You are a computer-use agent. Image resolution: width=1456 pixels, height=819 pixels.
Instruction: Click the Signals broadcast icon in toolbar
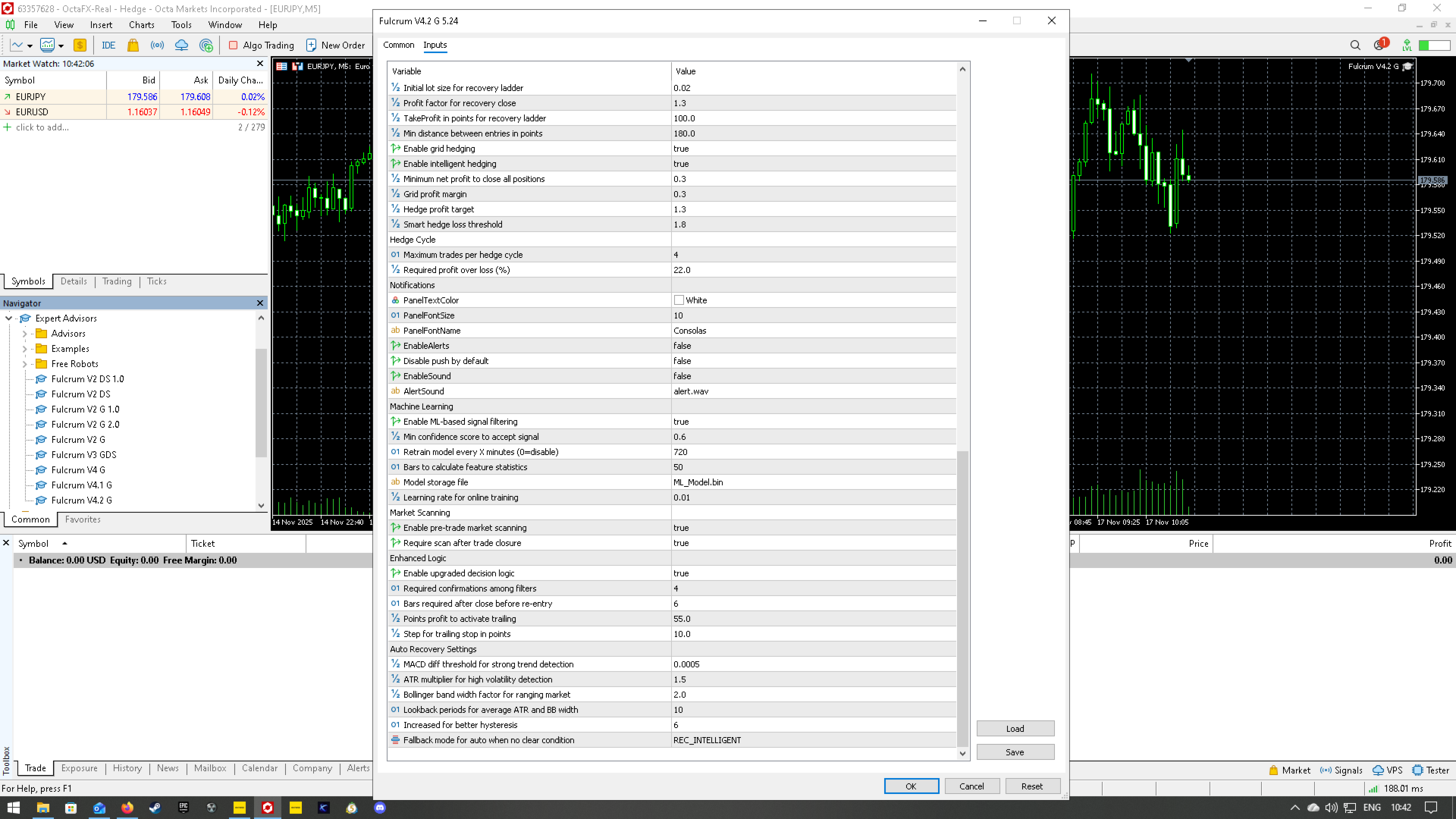tap(157, 45)
